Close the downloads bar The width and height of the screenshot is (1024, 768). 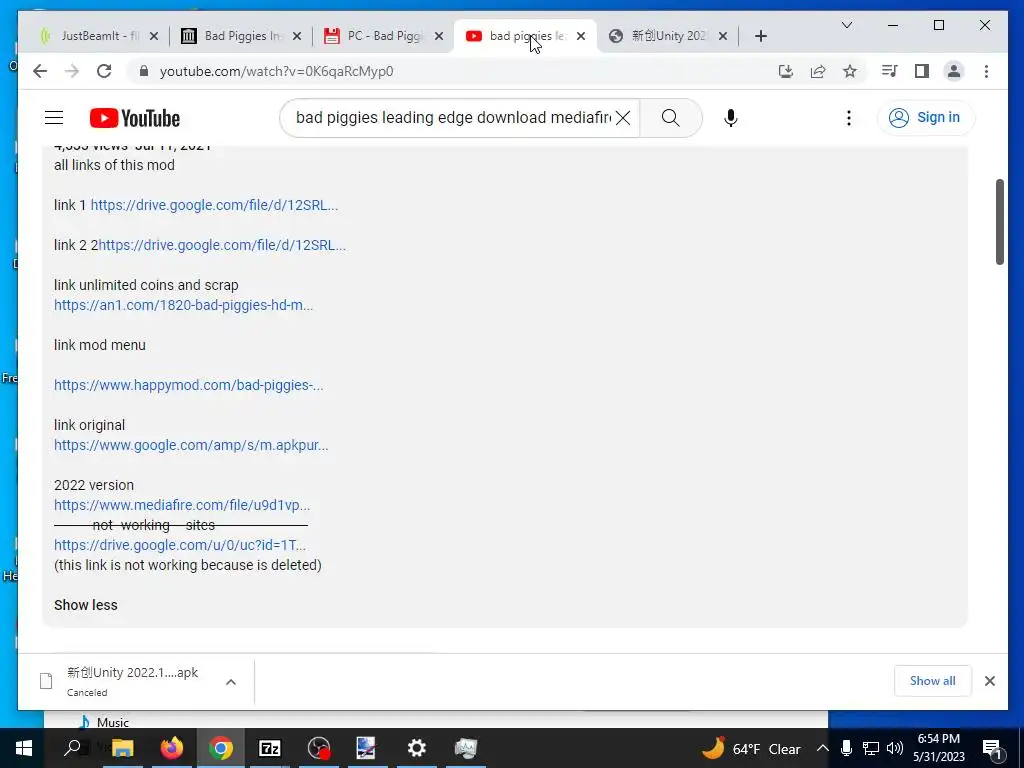click(x=990, y=680)
